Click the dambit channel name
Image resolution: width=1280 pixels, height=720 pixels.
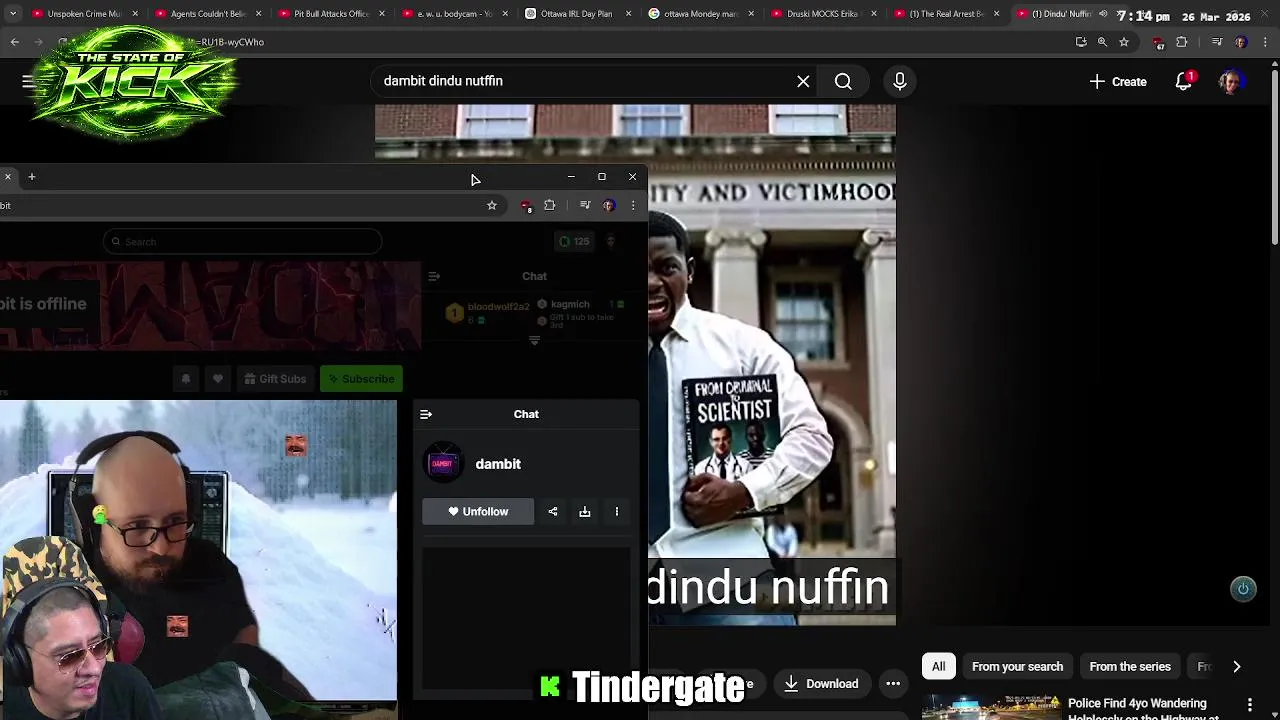pos(498,464)
